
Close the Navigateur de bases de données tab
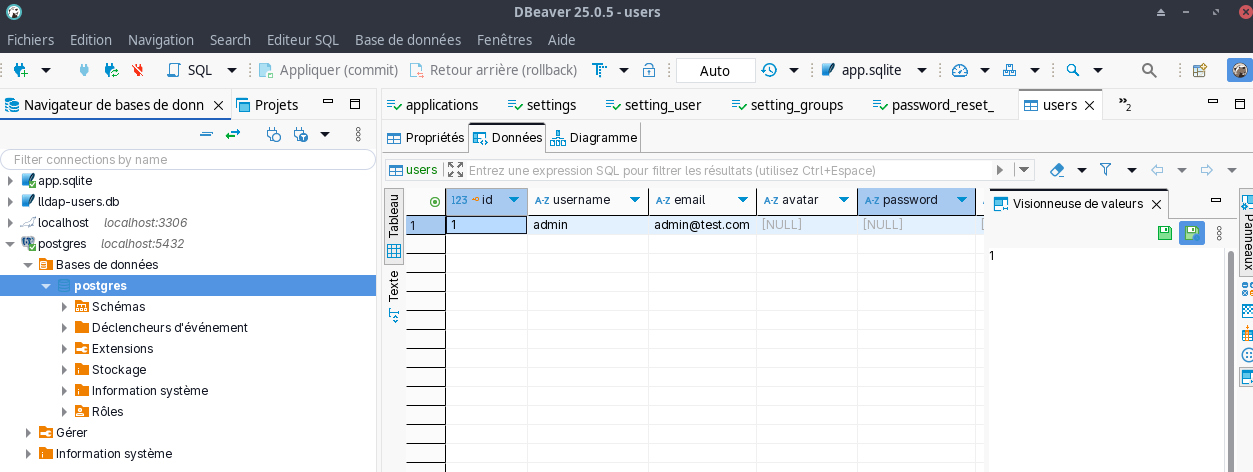coord(218,104)
